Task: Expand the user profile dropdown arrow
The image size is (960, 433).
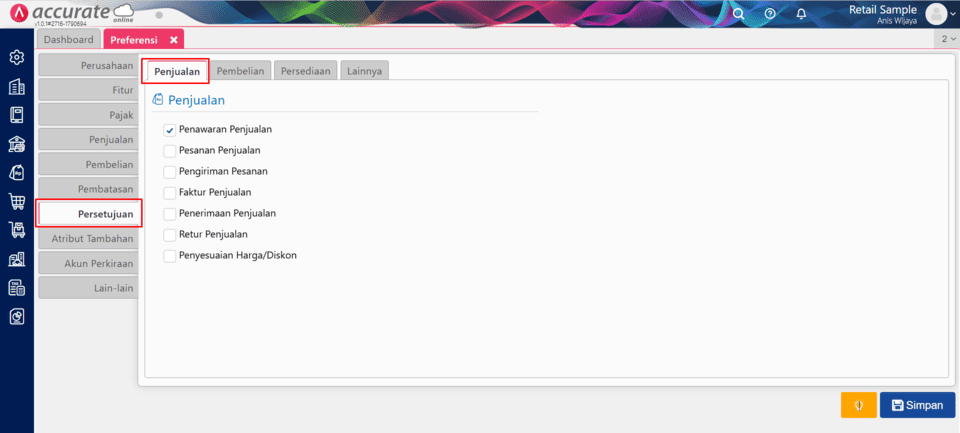Action: (951, 14)
